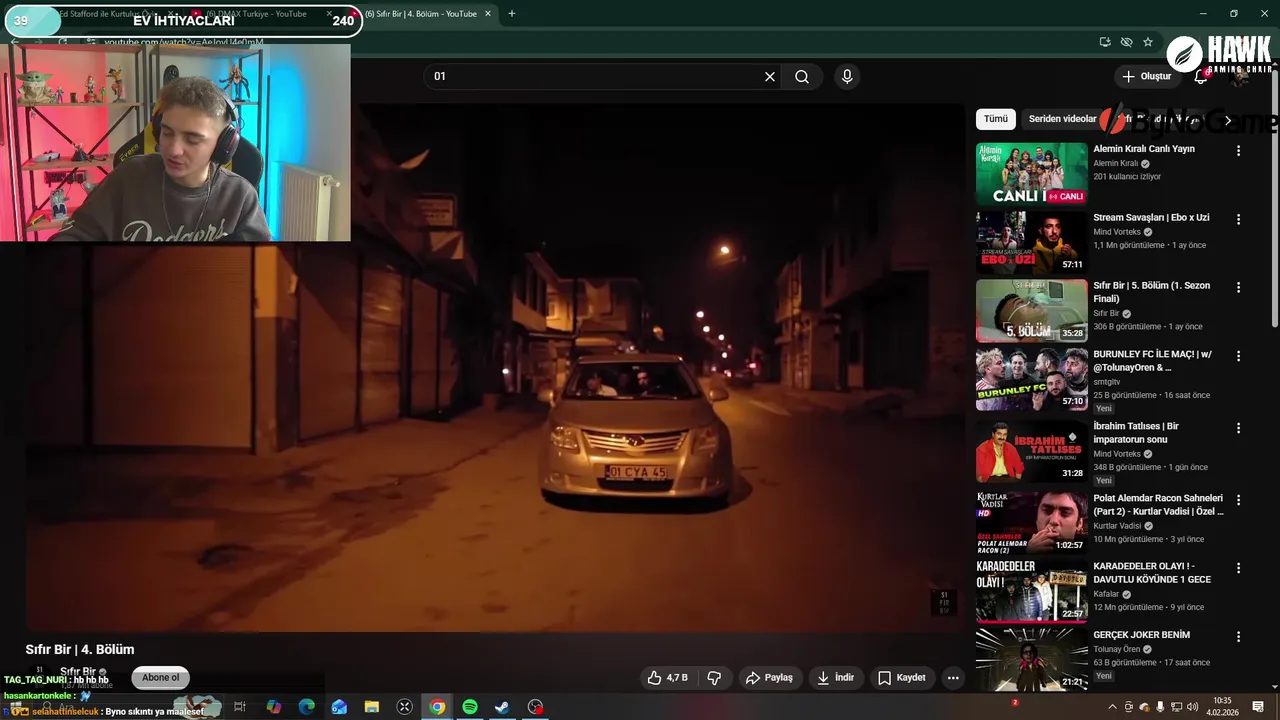Open Sıfır Bir 5. Bölüm Sezon Finali title
Screen dimensions: 1280x720
[x=1151, y=292]
